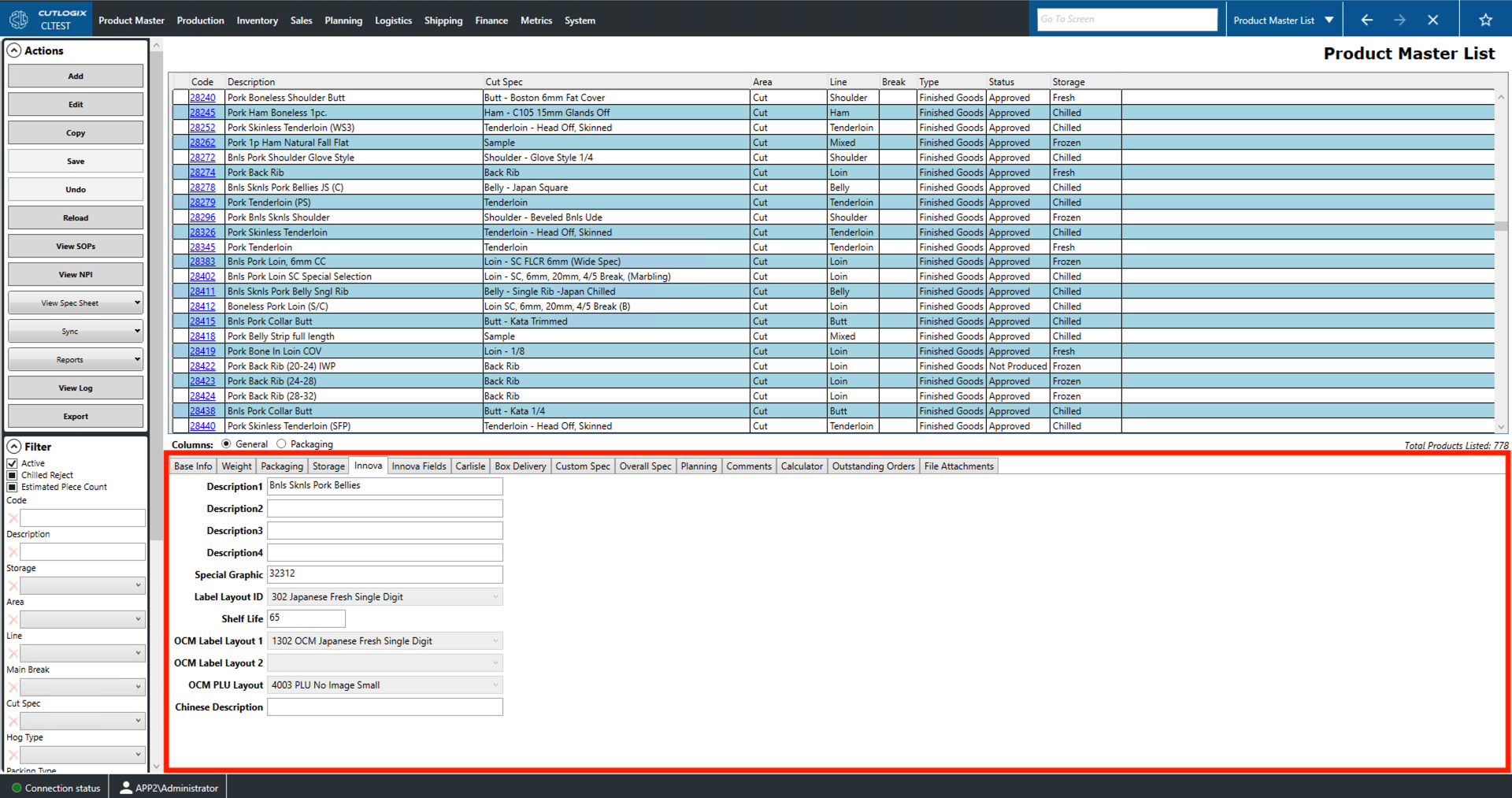Collapse the Filter panel with its chevron icon

14,446
